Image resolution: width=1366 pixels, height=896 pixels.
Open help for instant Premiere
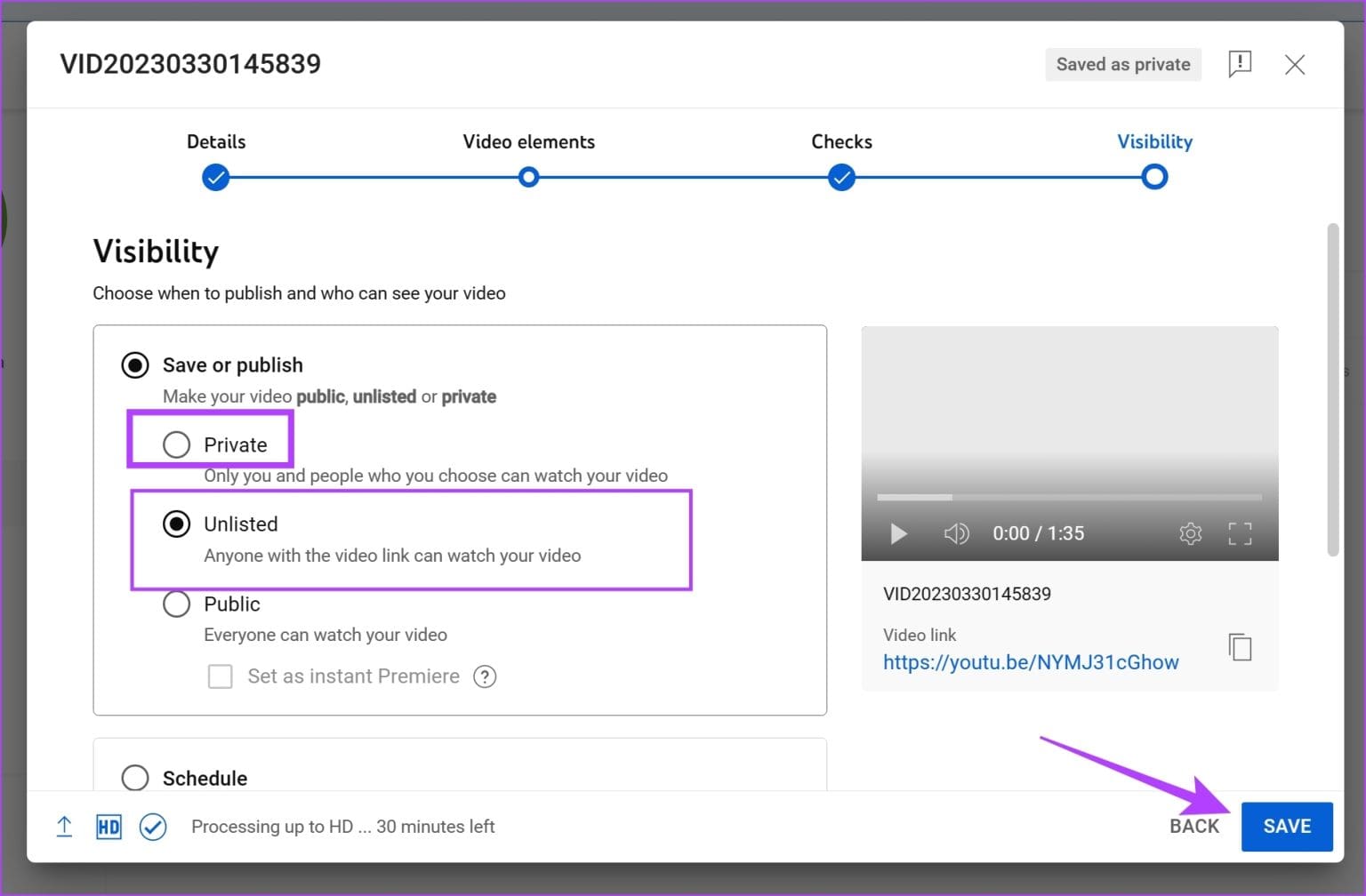485,676
